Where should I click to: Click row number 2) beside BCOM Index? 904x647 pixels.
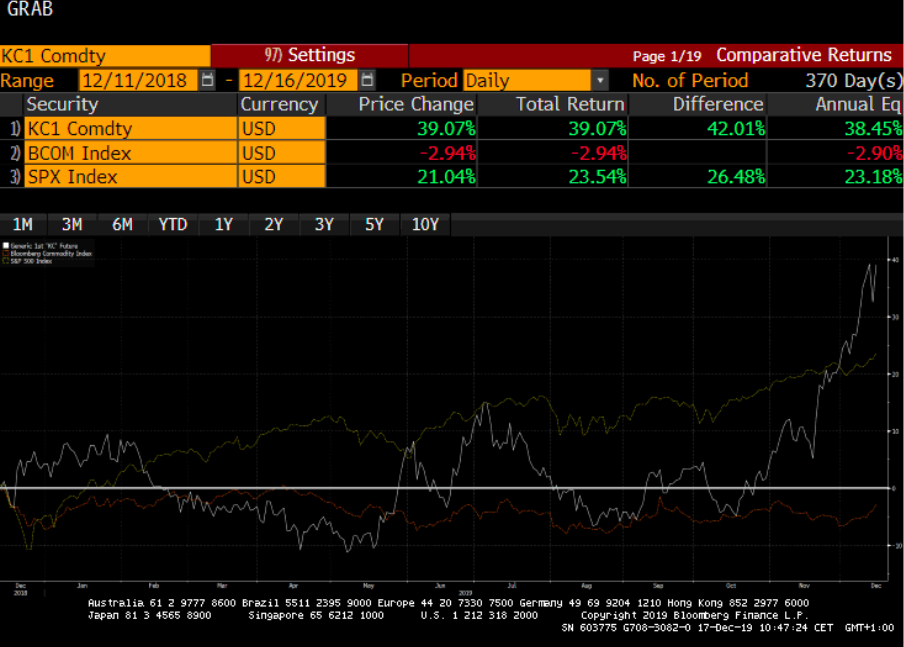pos(14,153)
